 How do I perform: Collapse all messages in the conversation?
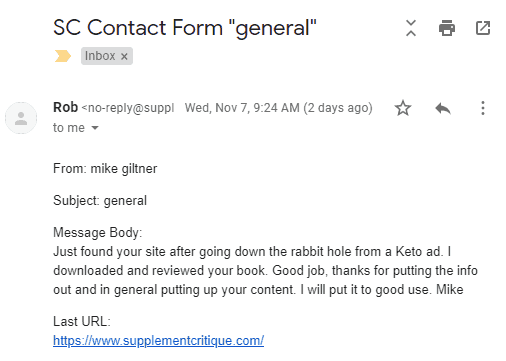coord(411,28)
